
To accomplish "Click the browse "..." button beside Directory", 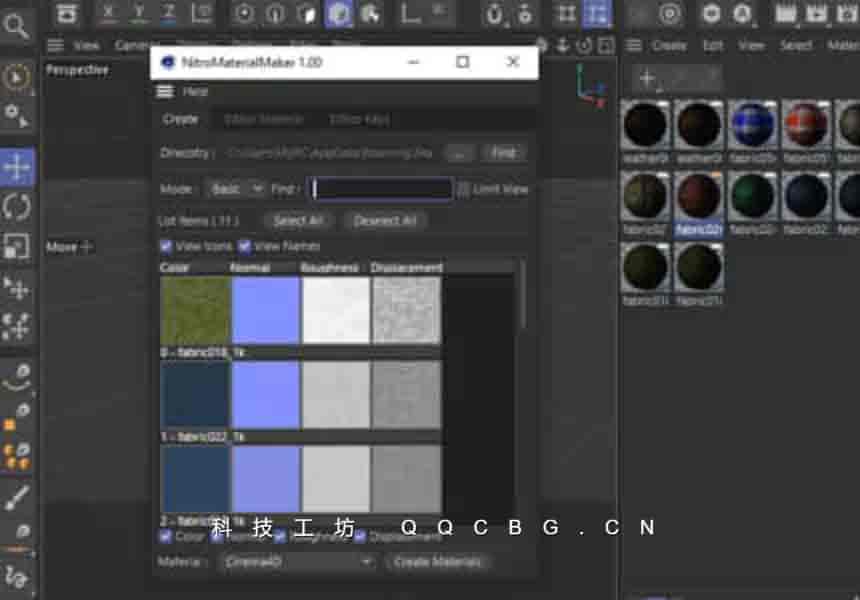I will click(x=459, y=153).
